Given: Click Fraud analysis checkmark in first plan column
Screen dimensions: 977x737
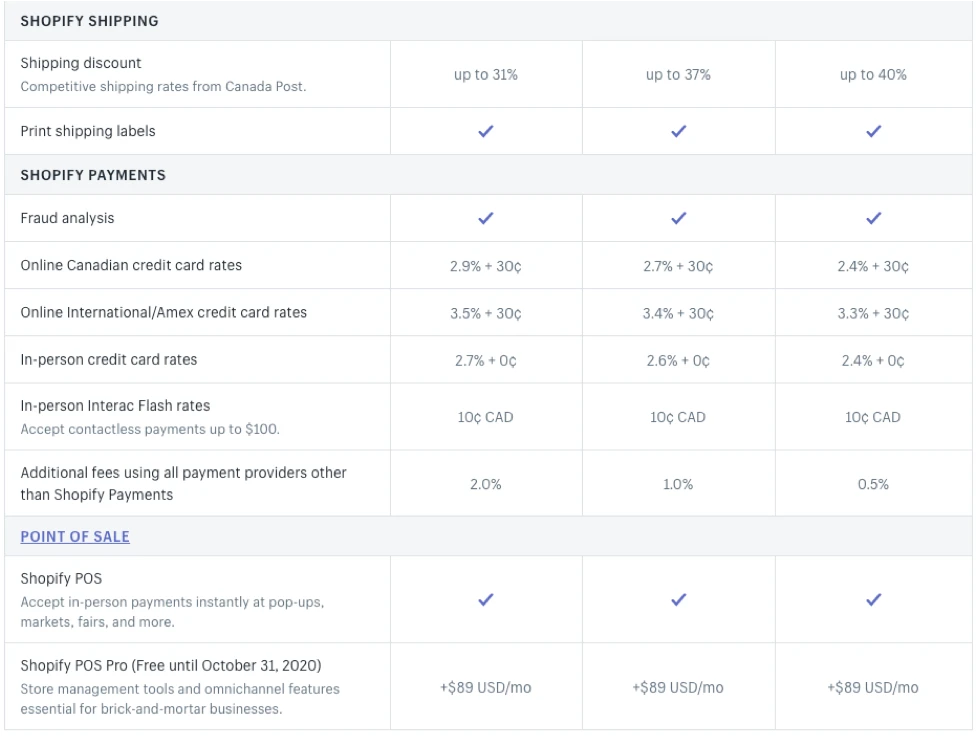Looking at the screenshot, I should (x=485, y=218).
